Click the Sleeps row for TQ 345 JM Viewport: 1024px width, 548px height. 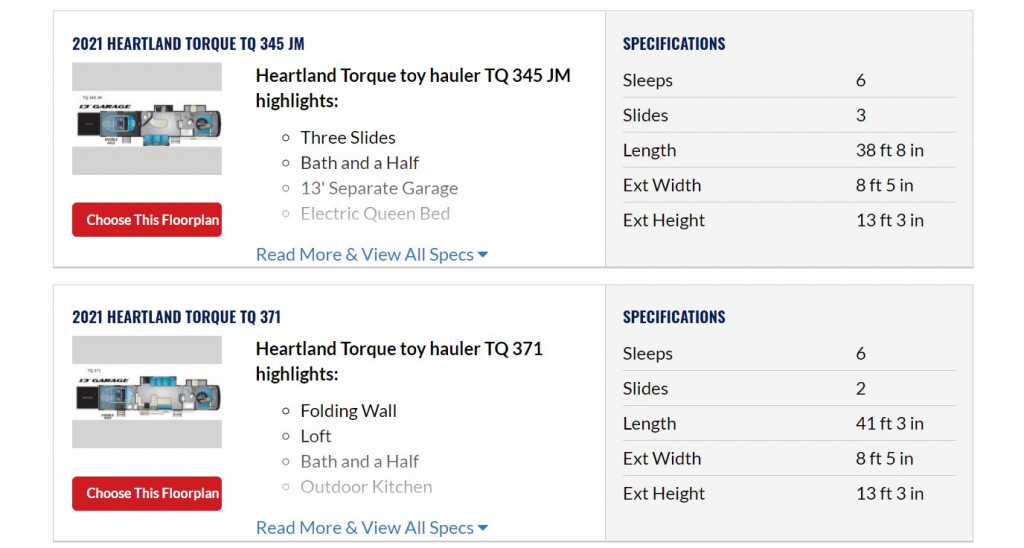pos(789,80)
